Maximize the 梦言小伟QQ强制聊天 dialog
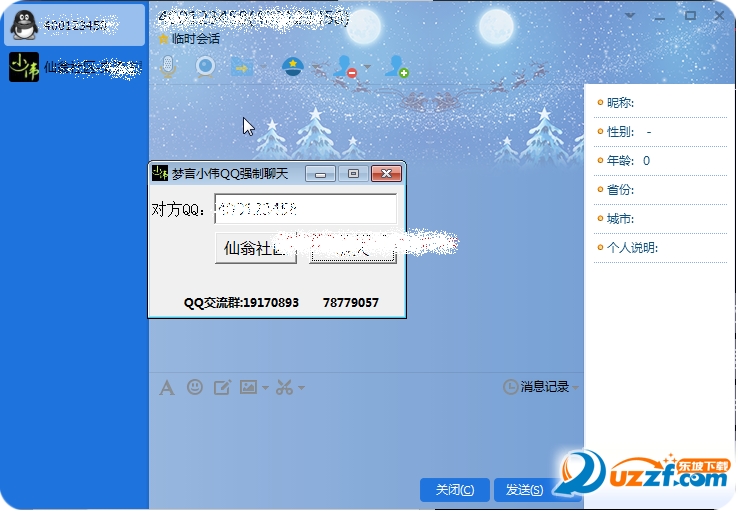 [x=353, y=174]
